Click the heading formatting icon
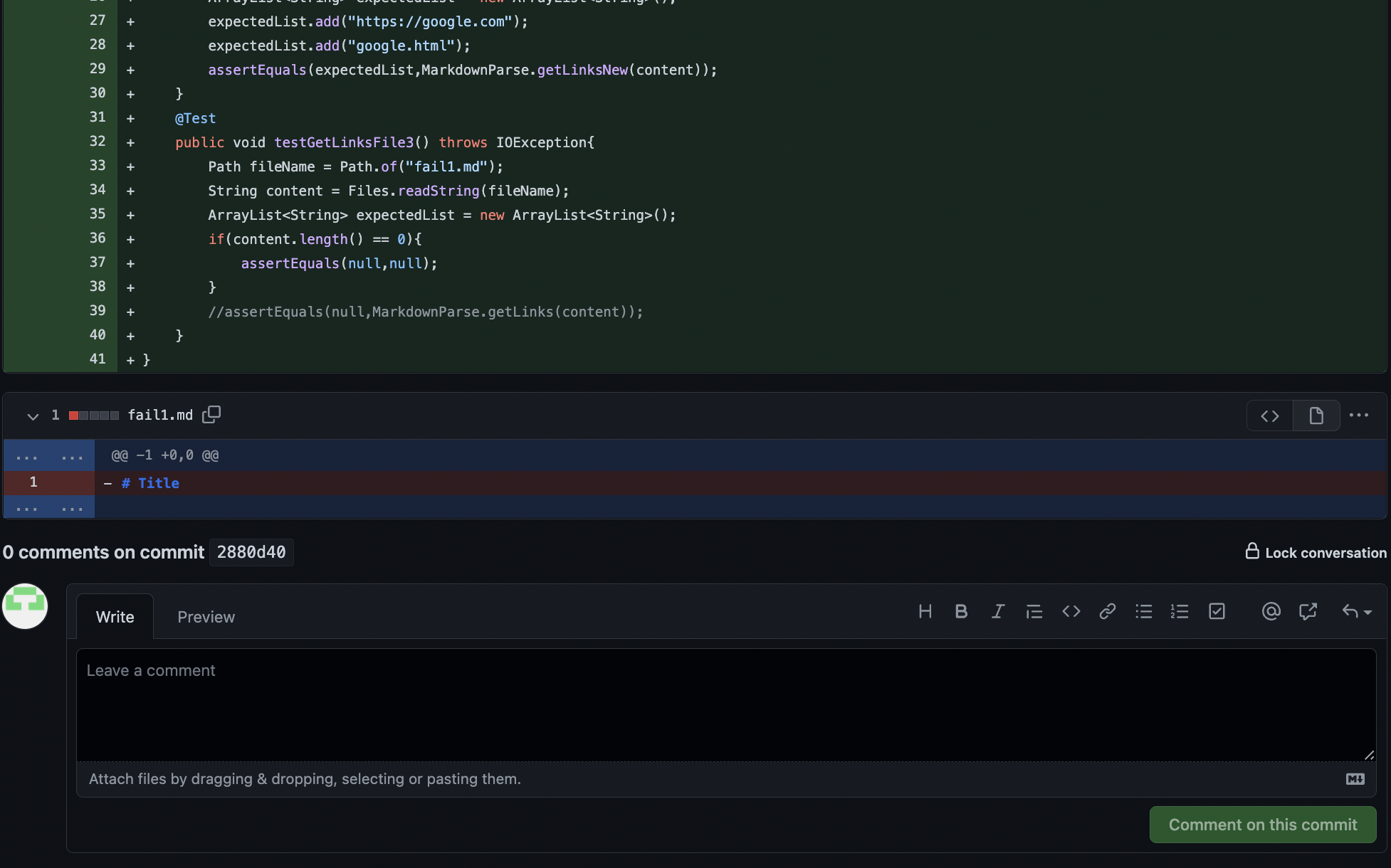Image resolution: width=1391 pixels, height=868 pixels. (x=925, y=611)
